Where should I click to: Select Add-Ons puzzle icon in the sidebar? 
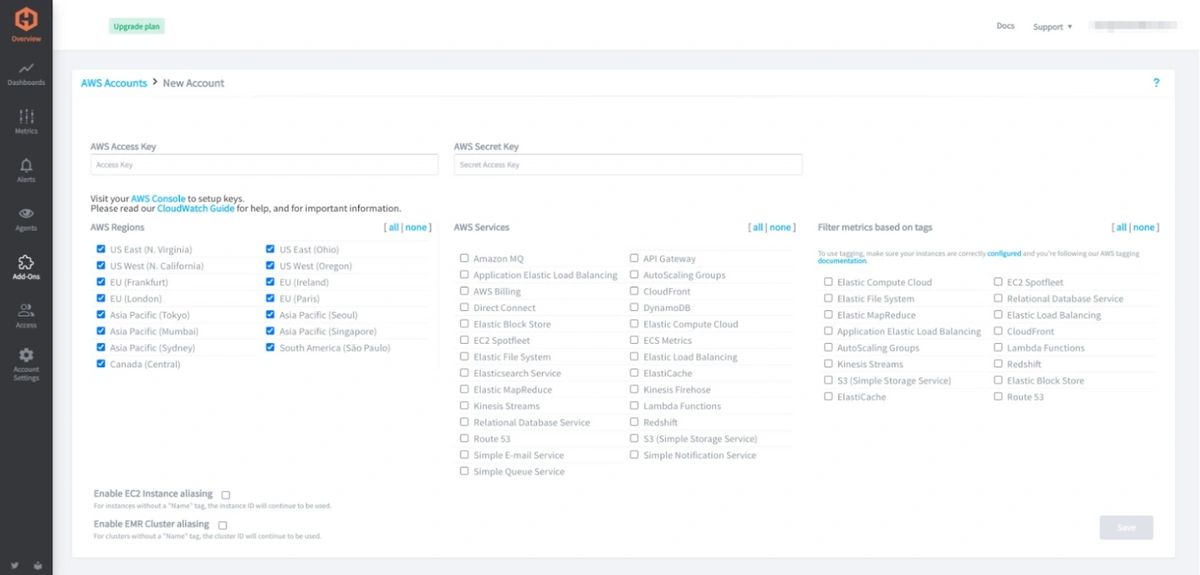tap(26, 267)
